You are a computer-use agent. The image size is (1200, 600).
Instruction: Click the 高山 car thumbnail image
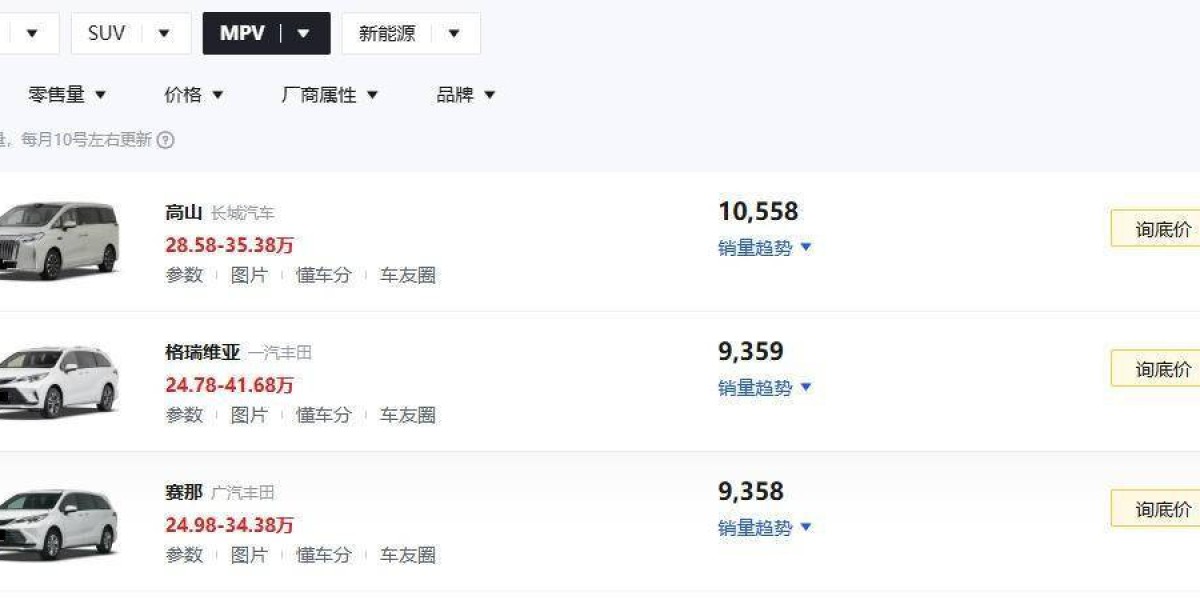pos(58,240)
